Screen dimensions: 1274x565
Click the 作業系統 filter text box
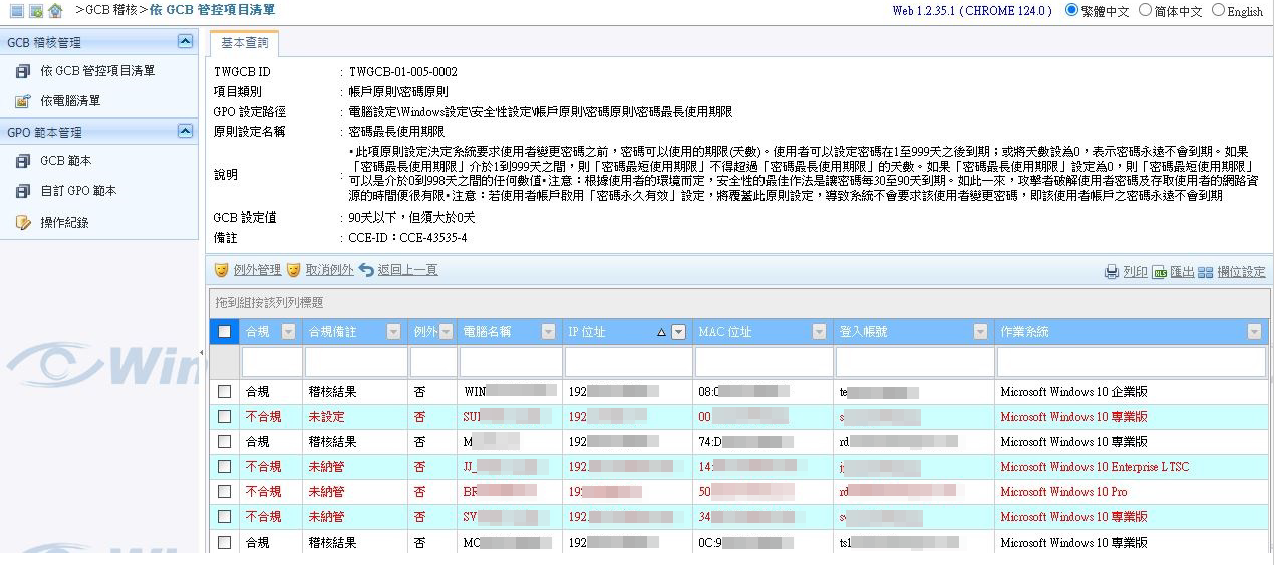tap(1131, 362)
